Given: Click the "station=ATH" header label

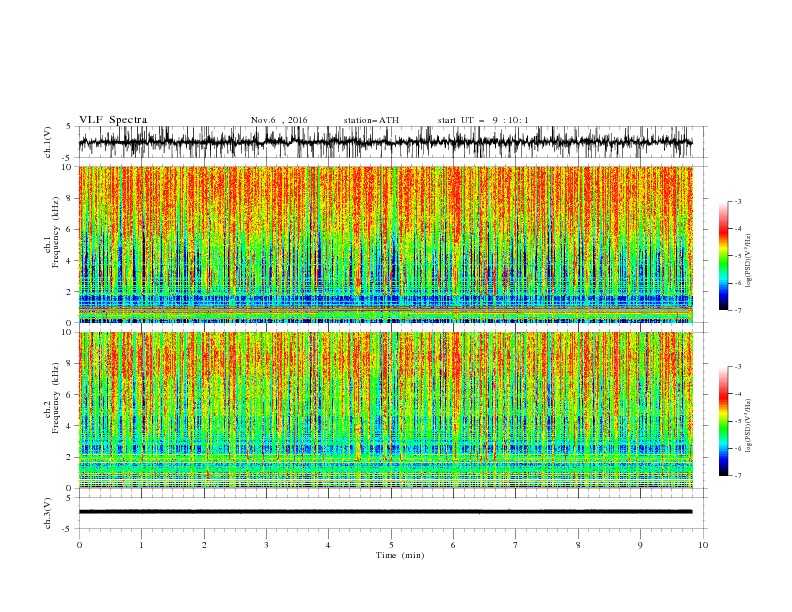Looking at the screenshot, I should (x=371, y=120).
